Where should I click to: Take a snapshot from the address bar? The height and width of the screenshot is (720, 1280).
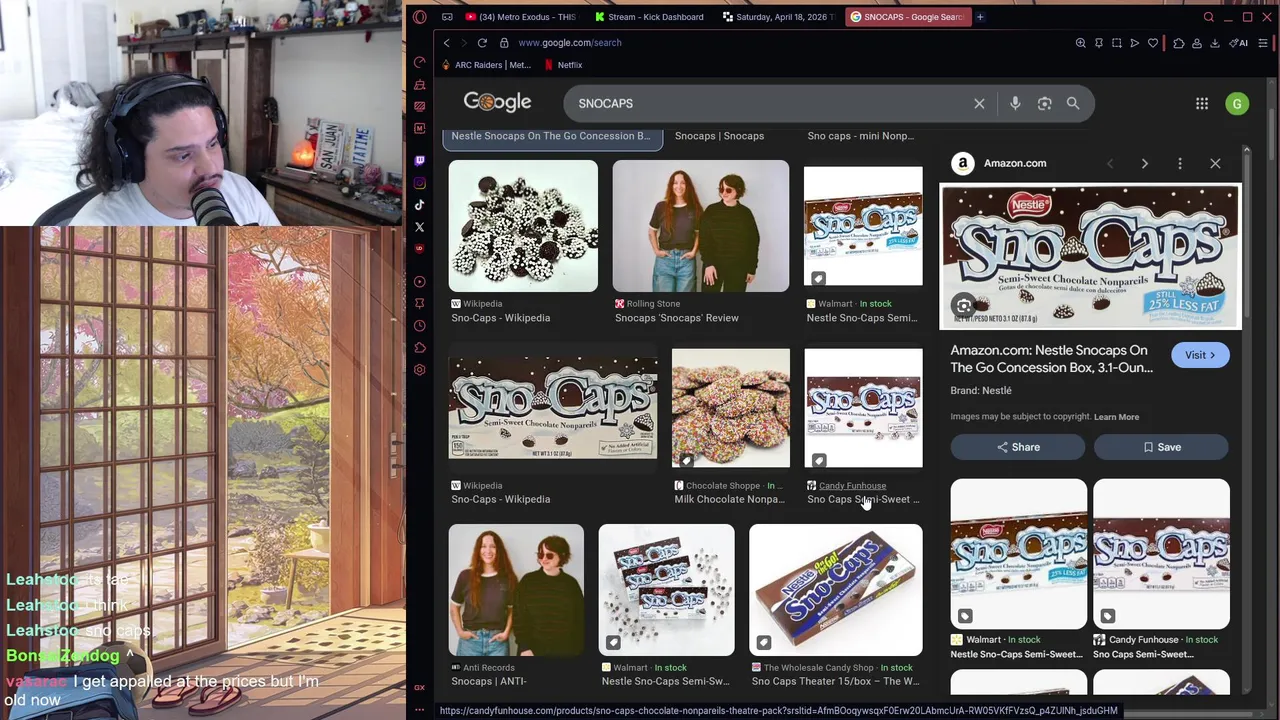(x=1116, y=43)
